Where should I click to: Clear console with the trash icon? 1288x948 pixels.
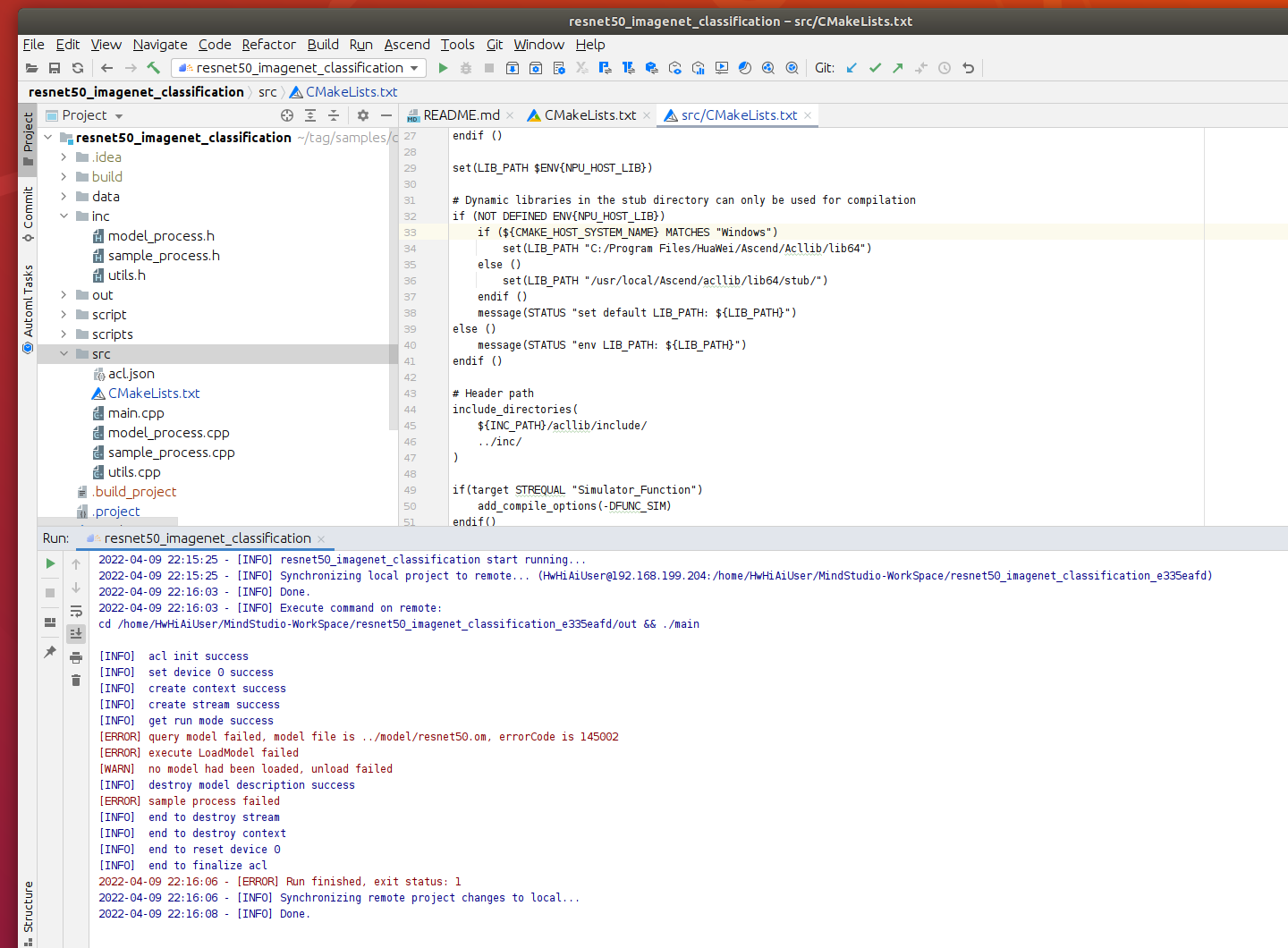coord(76,681)
